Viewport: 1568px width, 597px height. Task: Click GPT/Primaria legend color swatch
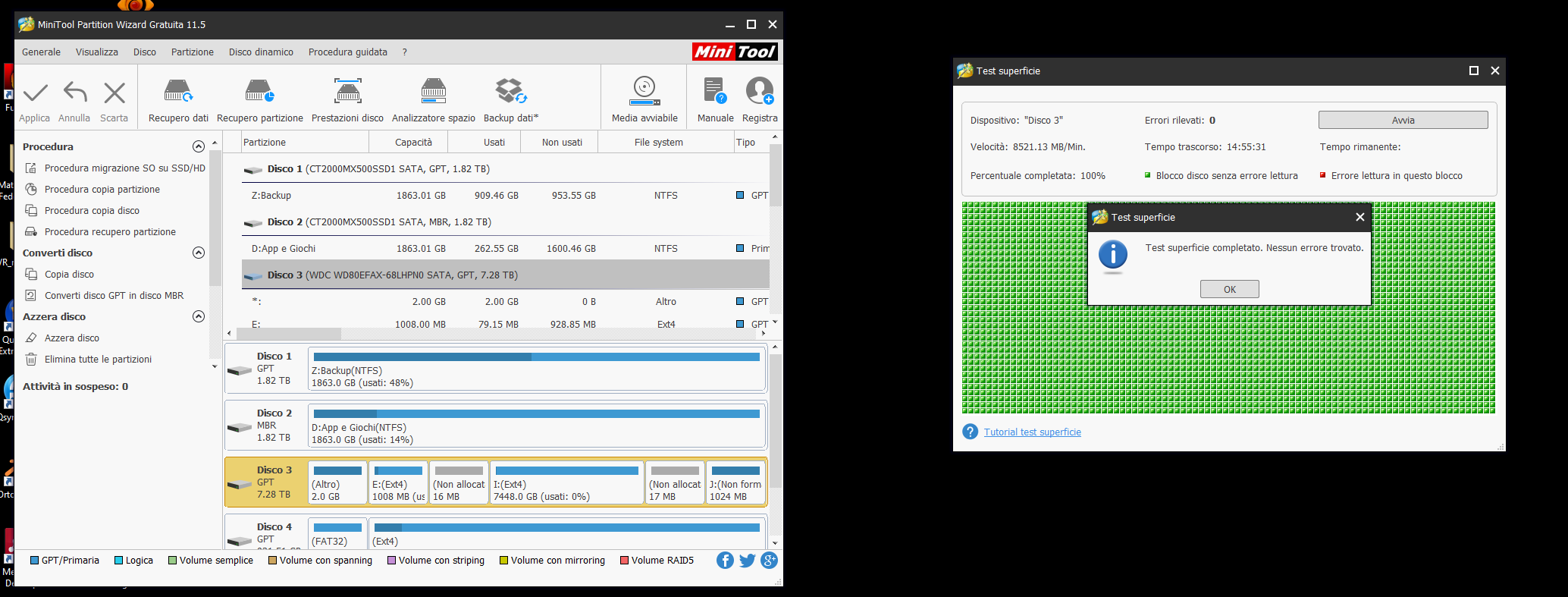coord(34,561)
